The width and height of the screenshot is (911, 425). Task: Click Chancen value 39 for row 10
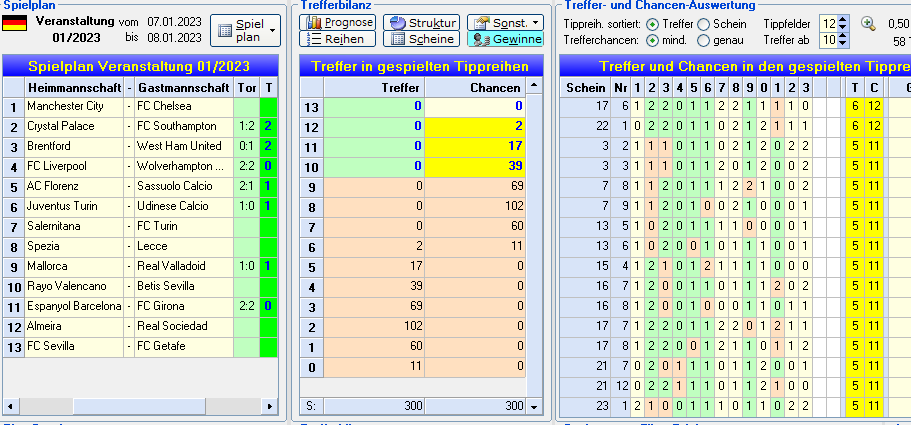pyautogui.click(x=475, y=166)
